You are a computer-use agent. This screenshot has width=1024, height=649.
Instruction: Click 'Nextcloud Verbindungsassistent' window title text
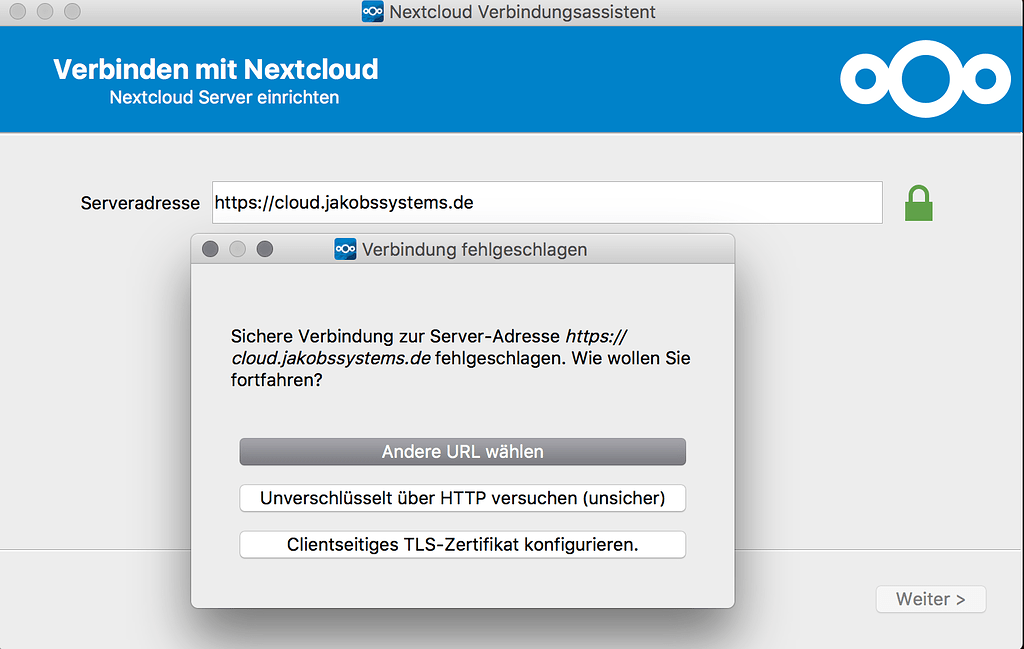(x=522, y=12)
